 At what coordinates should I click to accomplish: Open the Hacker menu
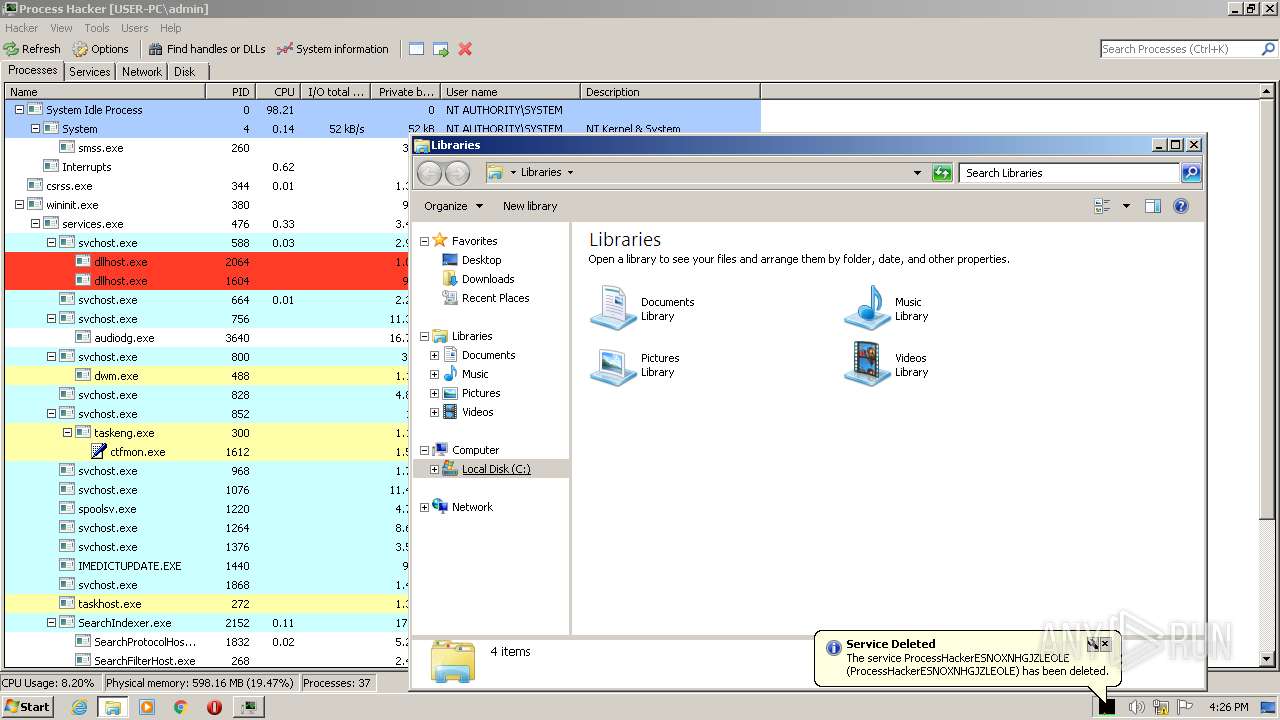pos(22,28)
